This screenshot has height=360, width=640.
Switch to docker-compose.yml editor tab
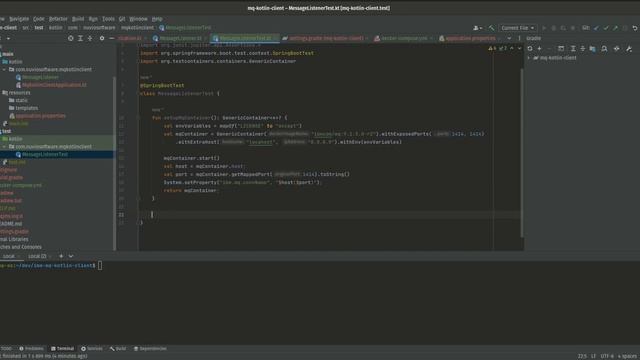click(404, 38)
